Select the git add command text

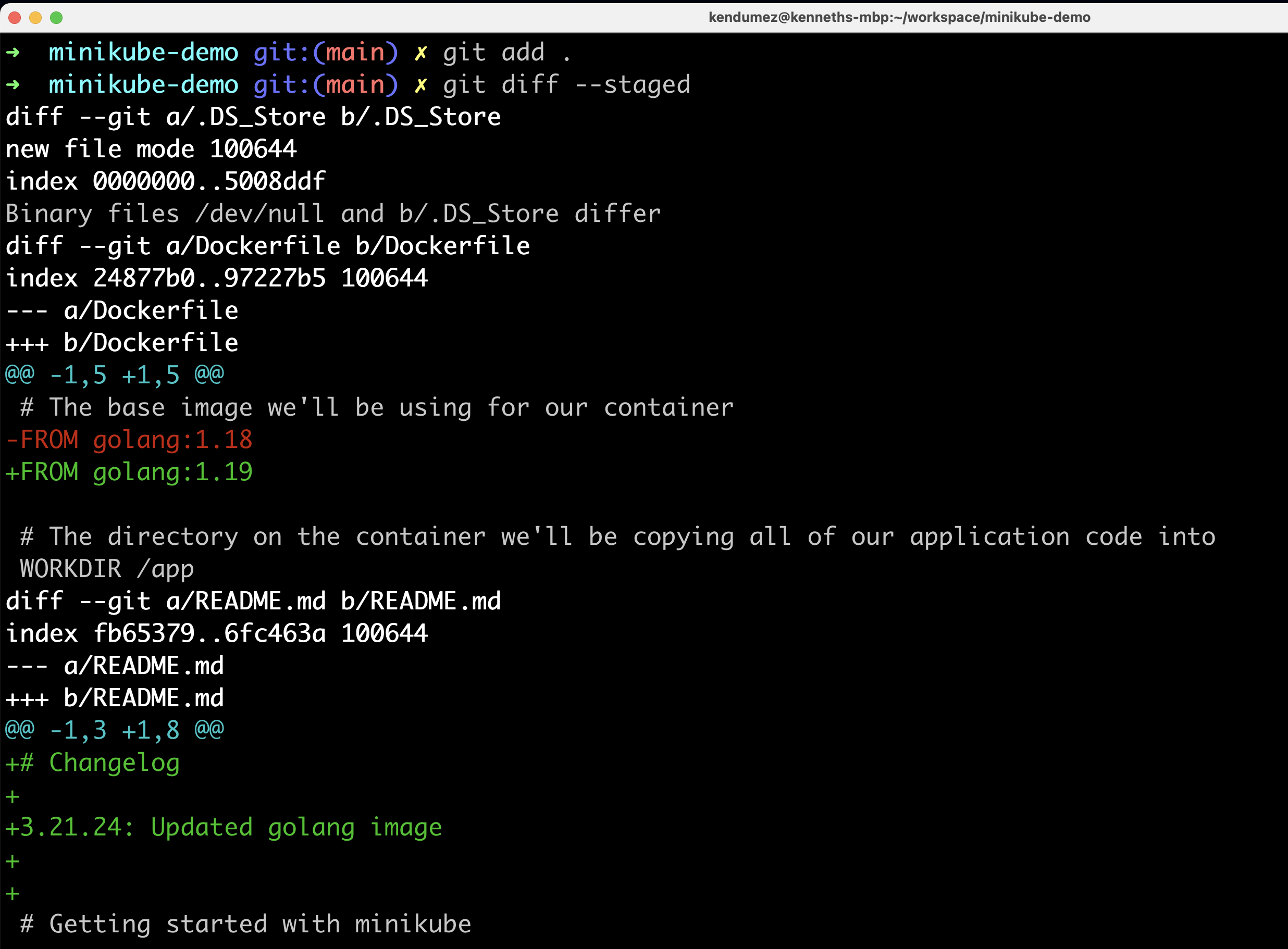[x=505, y=52]
